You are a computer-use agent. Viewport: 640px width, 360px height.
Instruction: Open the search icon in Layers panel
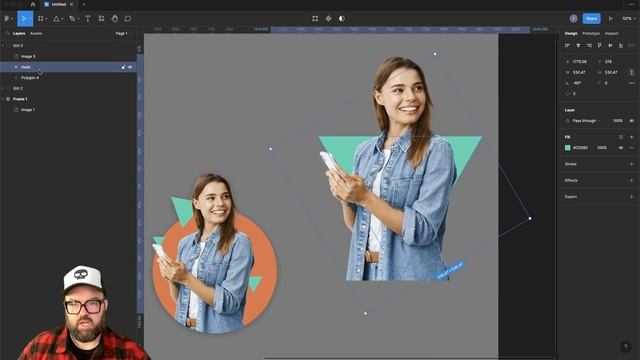[x=7, y=33]
